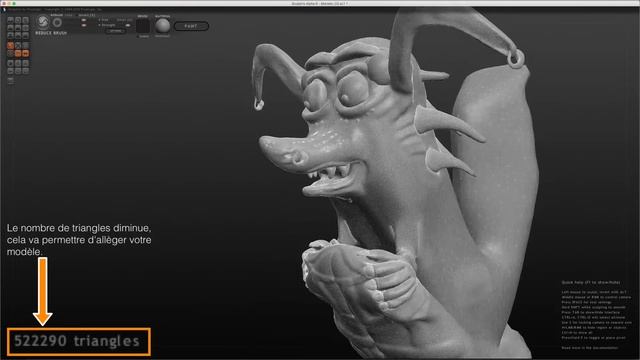Click the Open file icon
This screenshot has width=640, height=360.
point(11,71)
